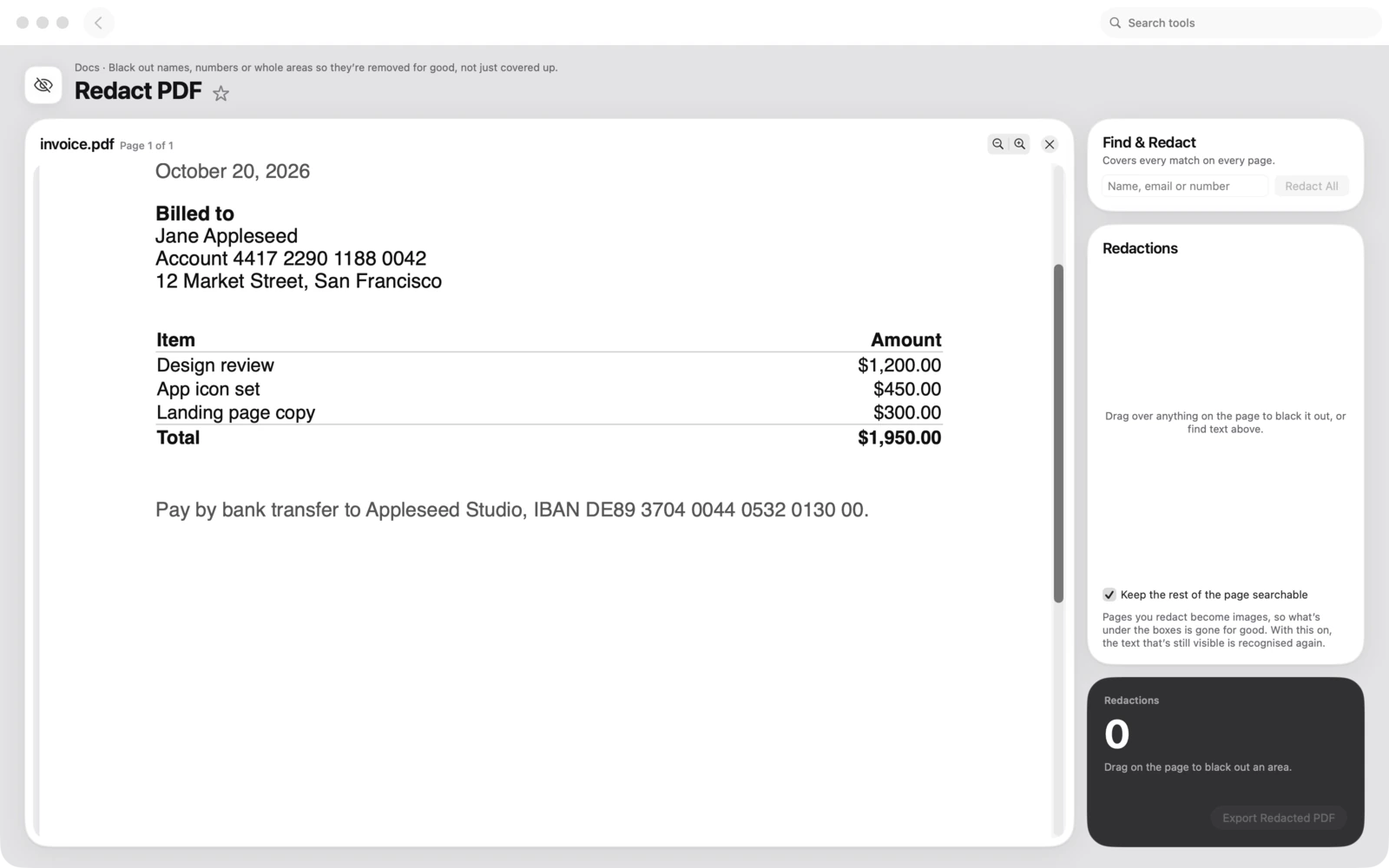Click the App icon set row
1389x868 pixels.
tap(549, 389)
